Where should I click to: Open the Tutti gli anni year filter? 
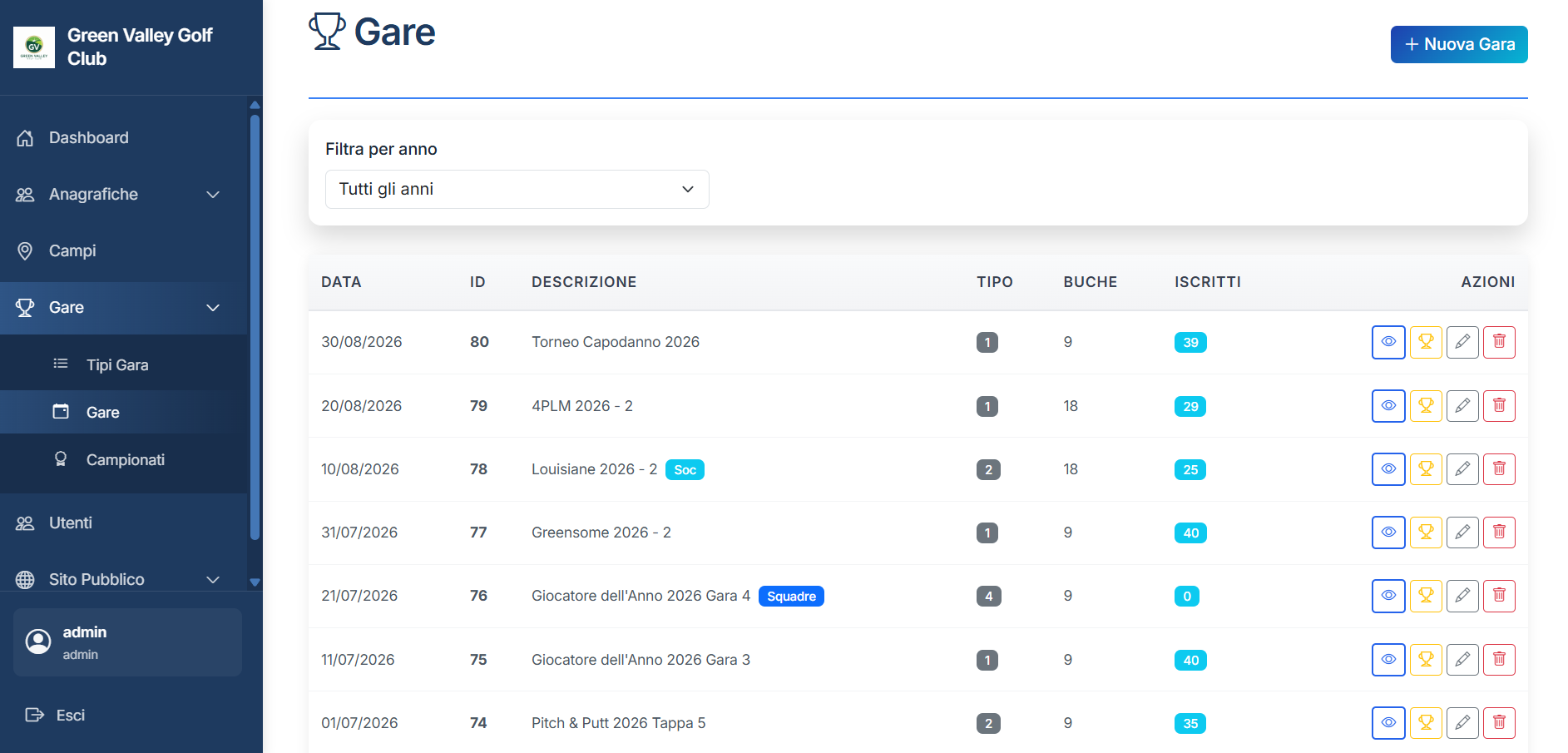517,190
